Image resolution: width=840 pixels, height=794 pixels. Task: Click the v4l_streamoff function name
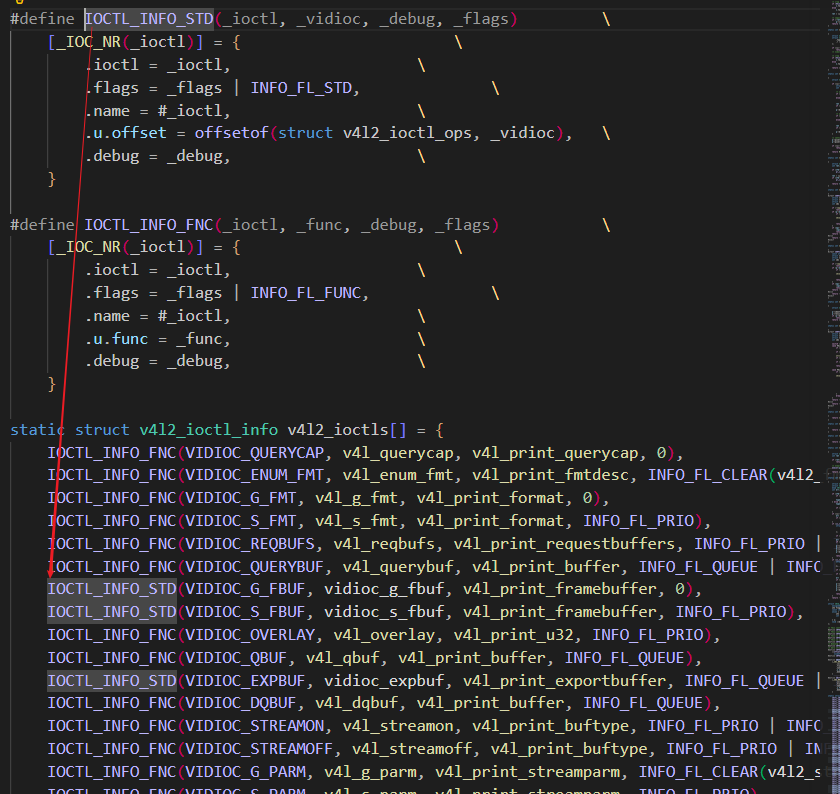(x=412, y=748)
